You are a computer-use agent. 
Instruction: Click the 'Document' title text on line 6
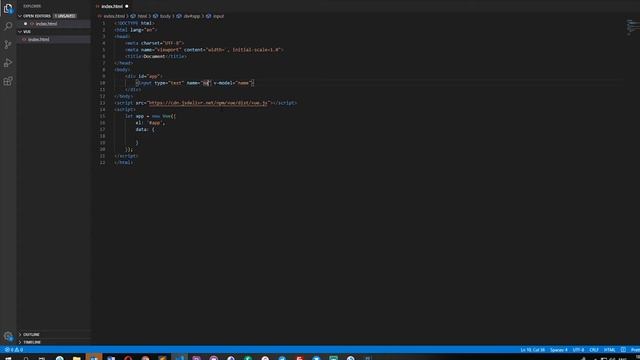(x=154, y=56)
